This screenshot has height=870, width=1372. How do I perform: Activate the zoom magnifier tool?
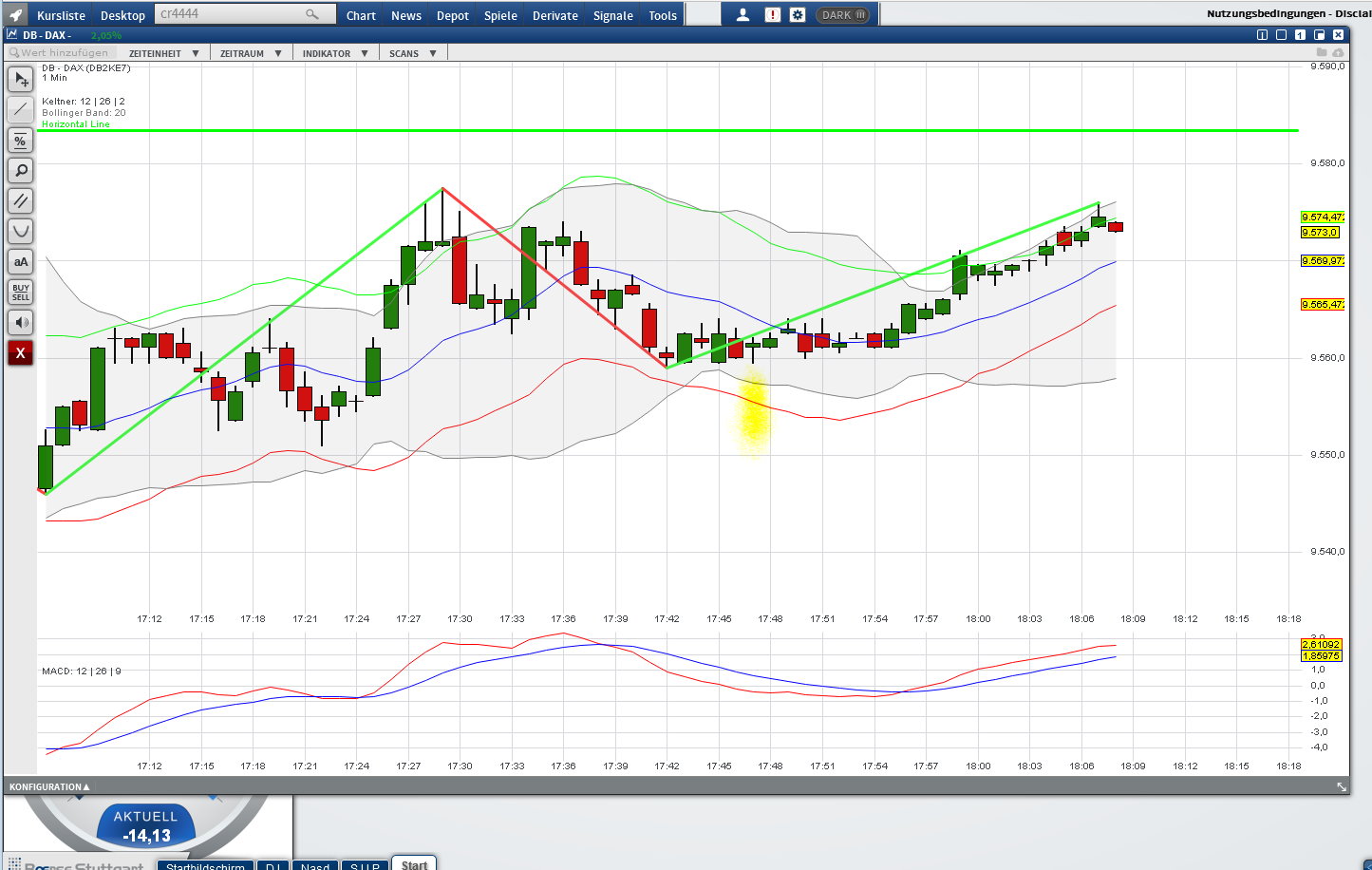(20, 170)
